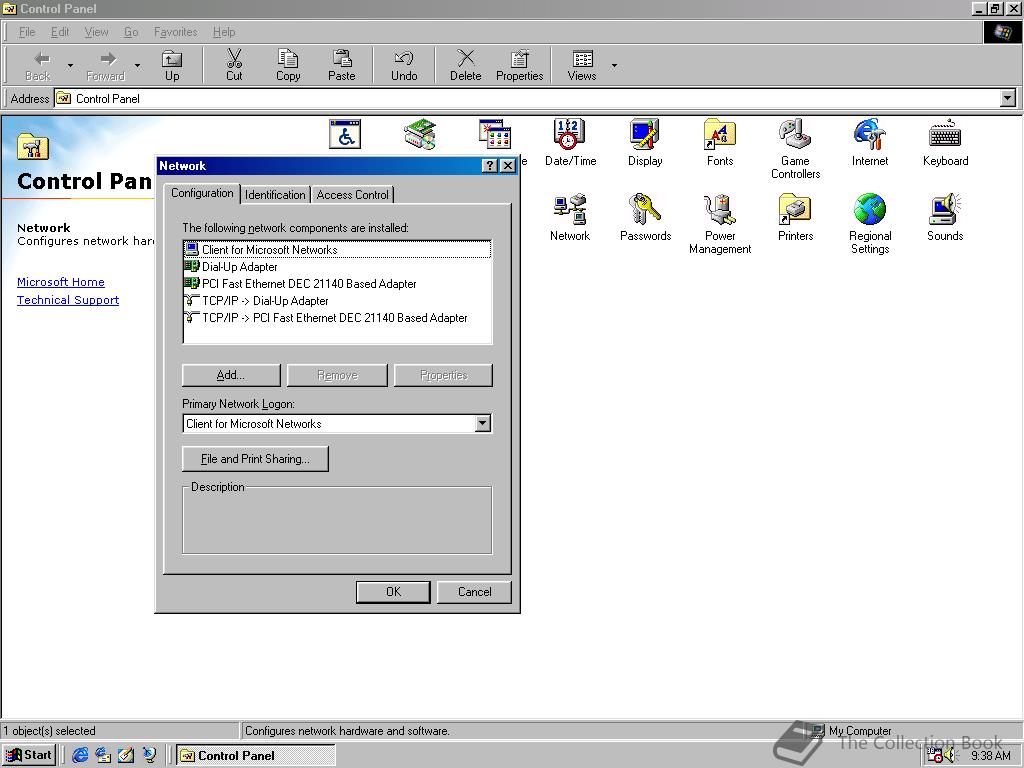The height and width of the screenshot is (768, 1024).
Task: Go Up one folder level
Action: 172,65
